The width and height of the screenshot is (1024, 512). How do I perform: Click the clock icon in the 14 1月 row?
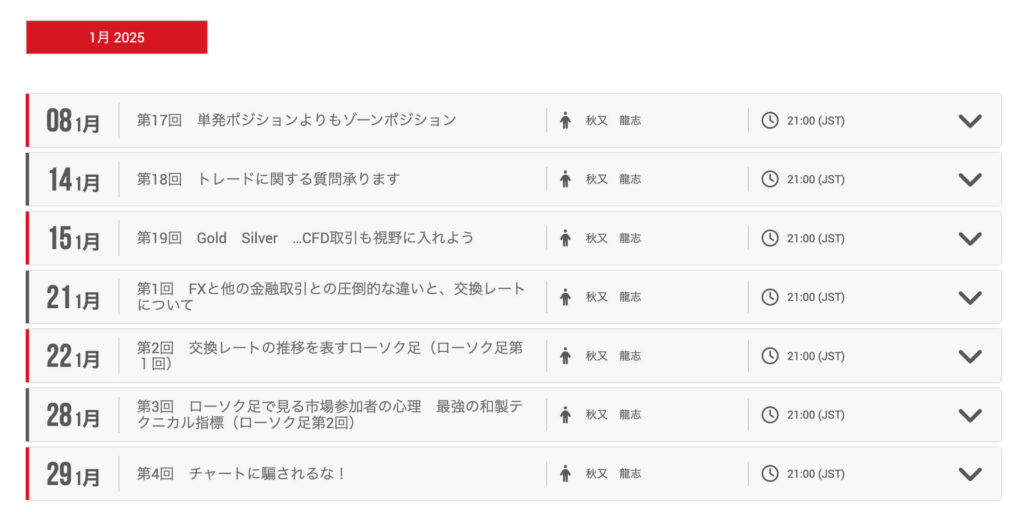coord(770,180)
